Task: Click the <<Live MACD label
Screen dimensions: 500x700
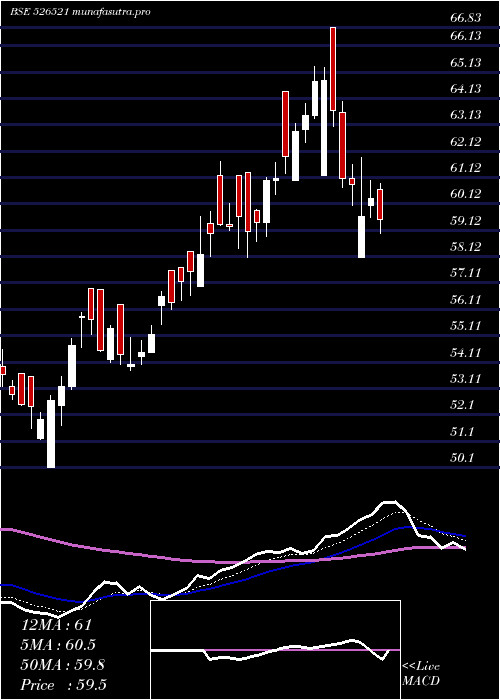Action: 421,674
